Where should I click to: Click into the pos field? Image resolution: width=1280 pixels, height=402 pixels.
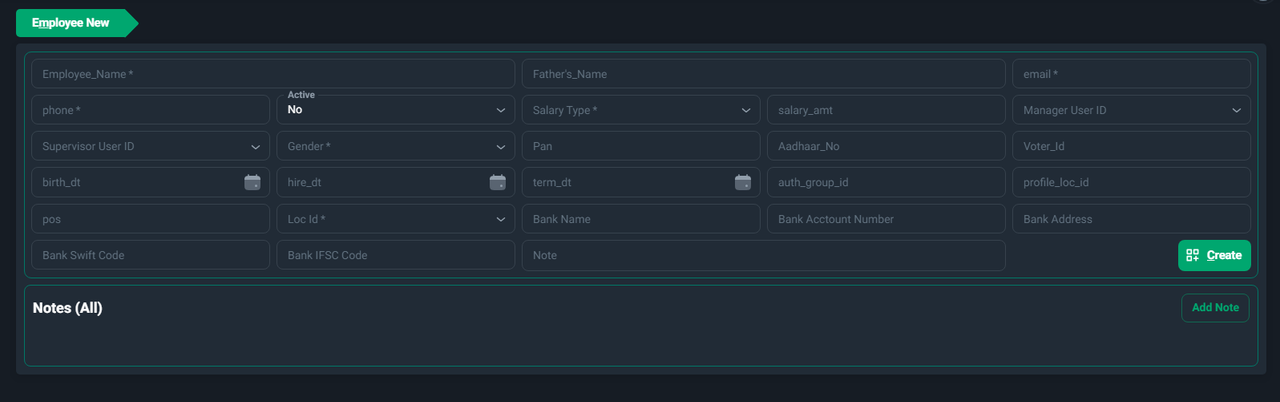tap(151, 219)
